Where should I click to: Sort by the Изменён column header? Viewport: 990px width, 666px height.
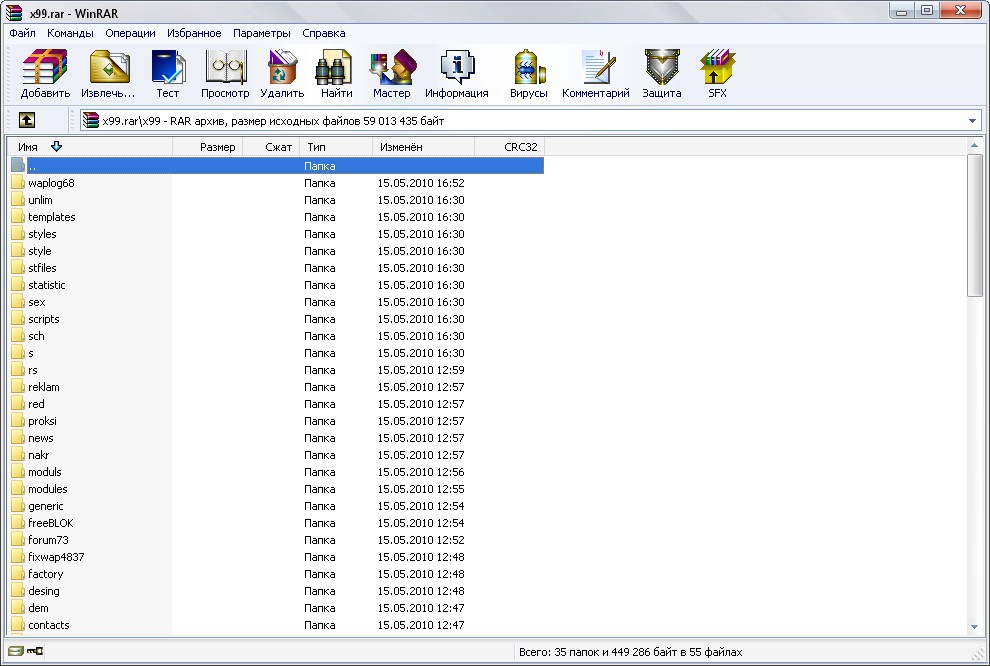[424, 147]
